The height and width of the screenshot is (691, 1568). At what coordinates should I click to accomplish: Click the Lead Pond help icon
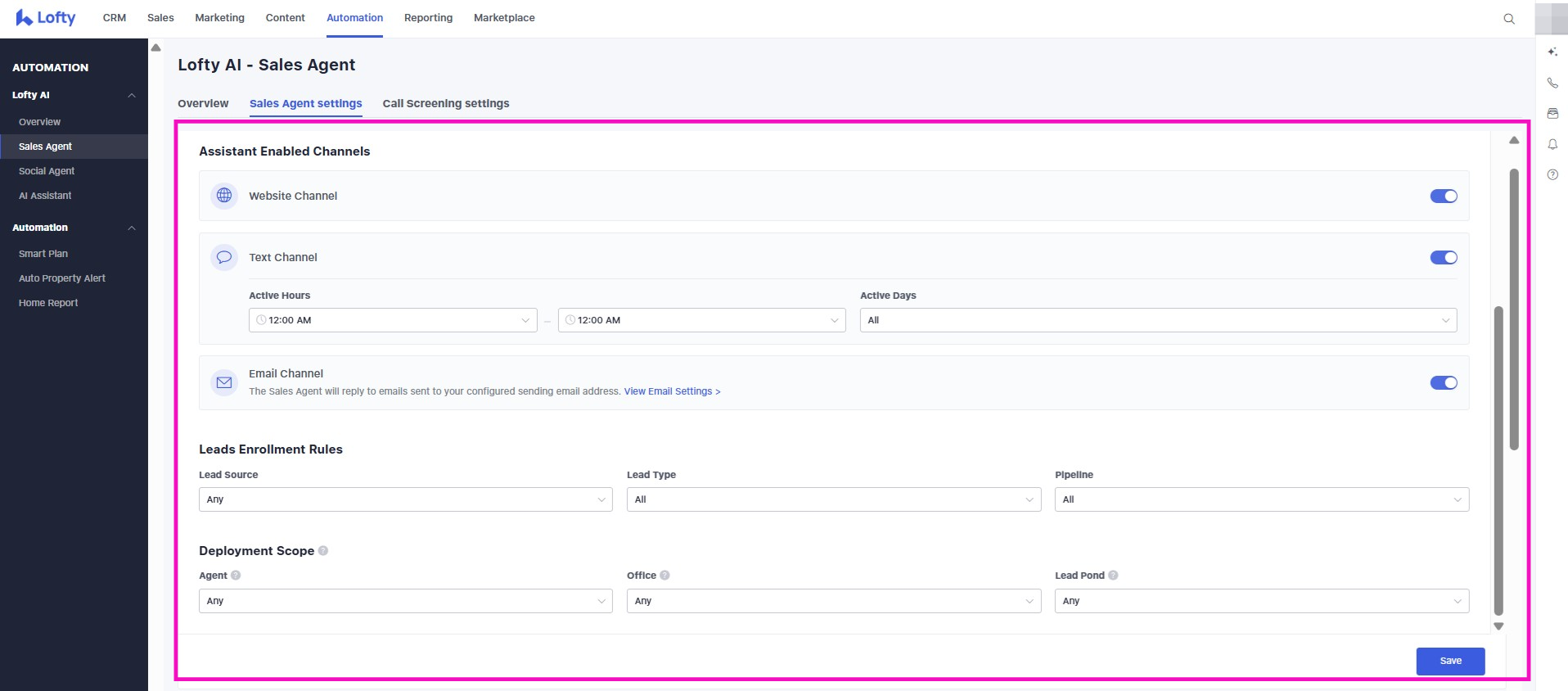click(1113, 576)
